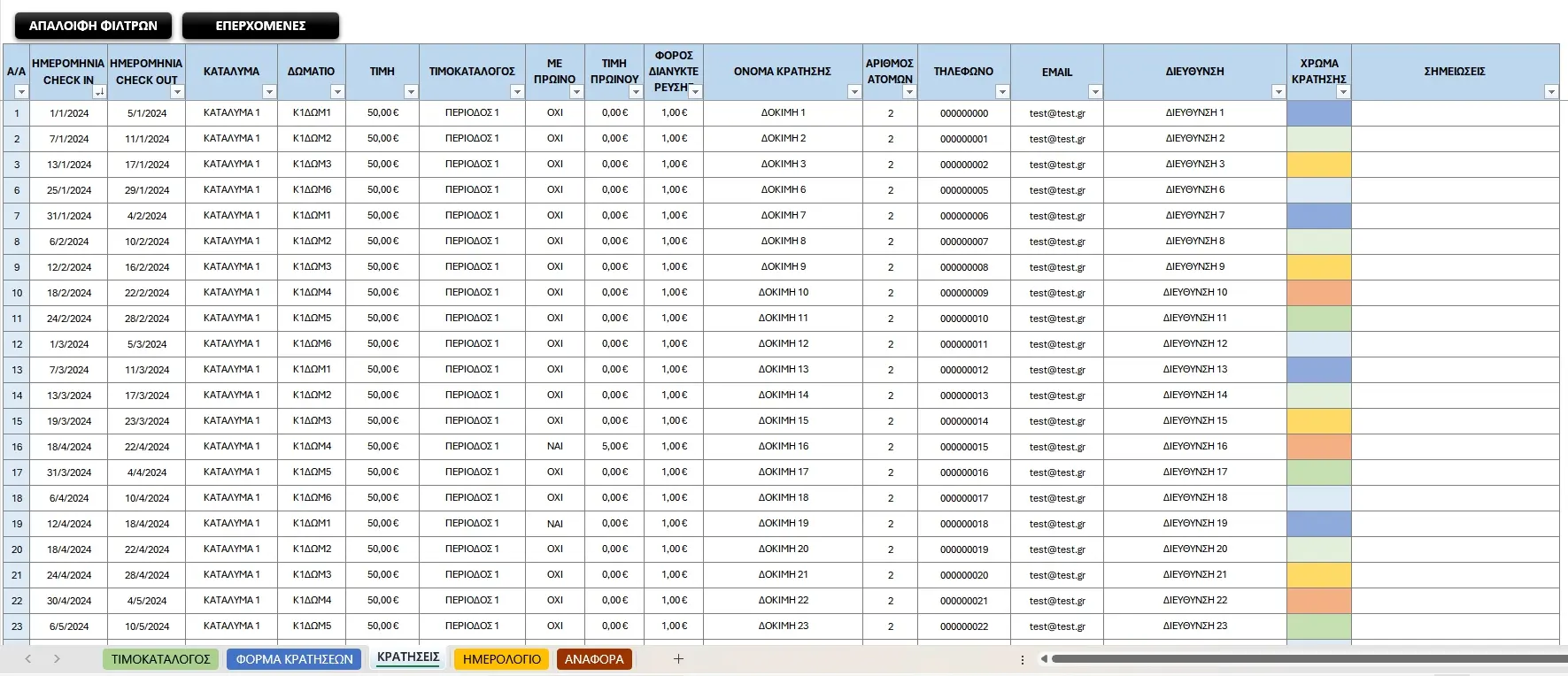
Task: Select the Α/Α cell numbered 14
Action: [x=17, y=396]
